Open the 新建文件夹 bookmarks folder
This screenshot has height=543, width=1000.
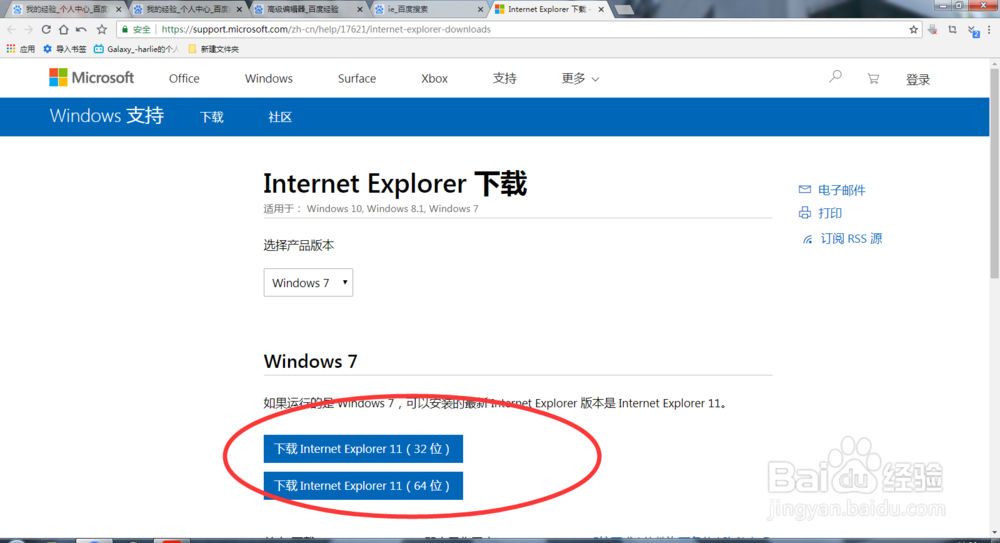(214, 49)
